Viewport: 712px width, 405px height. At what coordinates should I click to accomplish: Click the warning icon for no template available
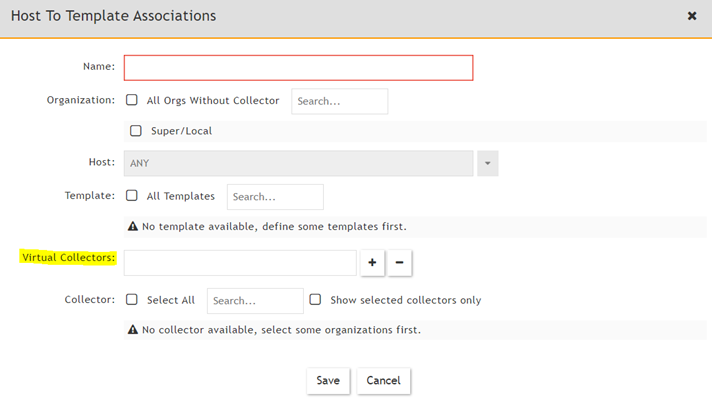click(x=132, y=227)
